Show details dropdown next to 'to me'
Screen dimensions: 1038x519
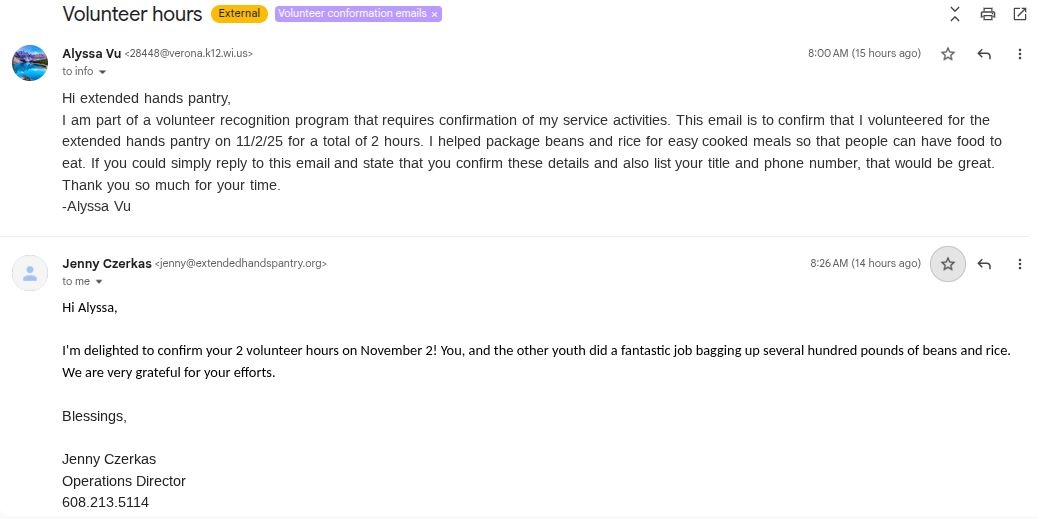(x=99, y=282)
